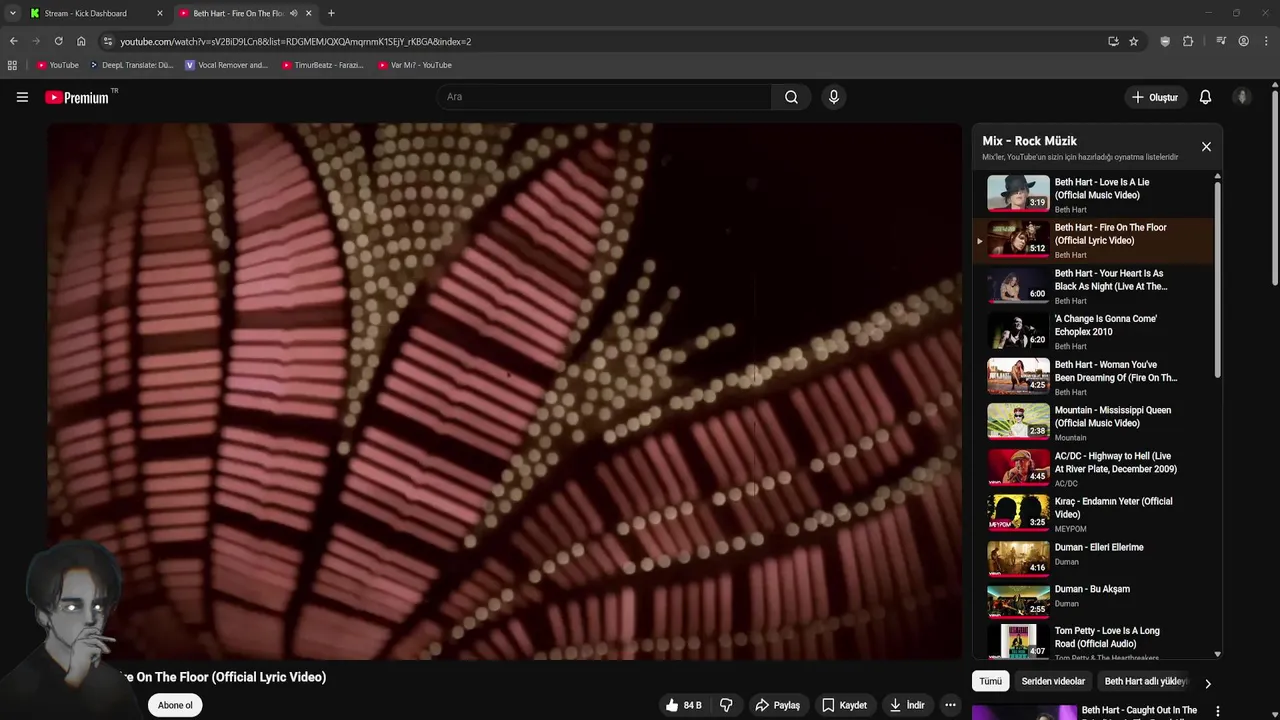
Task: Play Kıraç - Endamın Yeter video
Action: (1093, 513)
